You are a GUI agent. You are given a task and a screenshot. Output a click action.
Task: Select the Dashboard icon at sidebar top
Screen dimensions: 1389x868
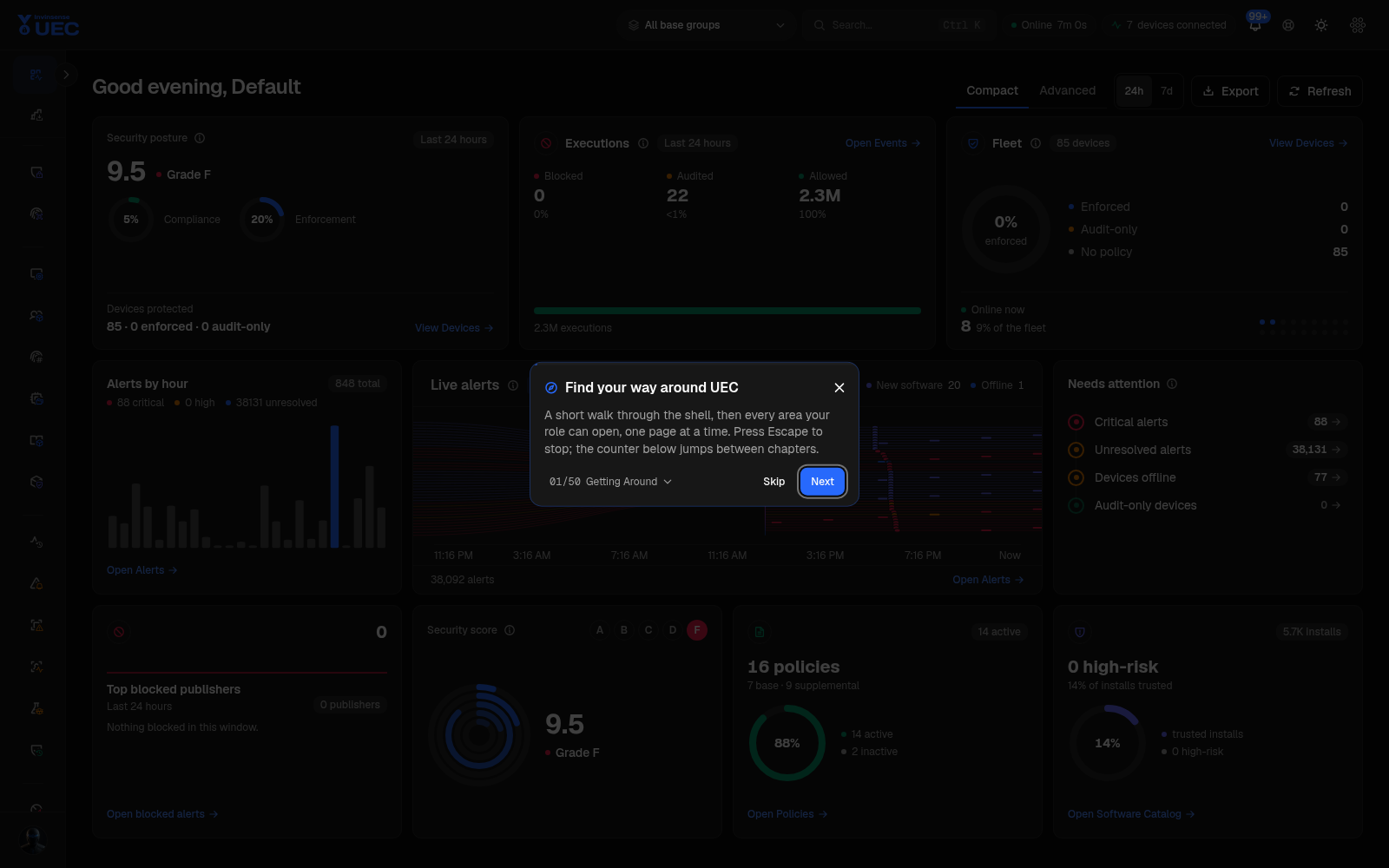(x=36, y=75)
